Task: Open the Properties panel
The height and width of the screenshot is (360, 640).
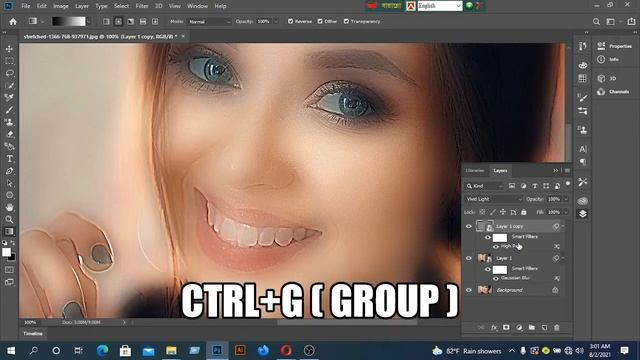Action: tap(615, 46)
